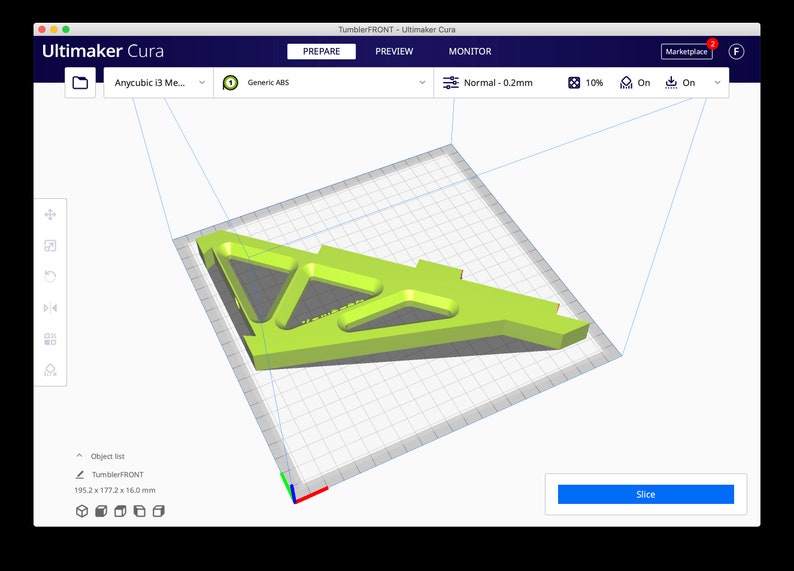
Task: Click the Ultimaker Cura logo
Action: [103, 51]
